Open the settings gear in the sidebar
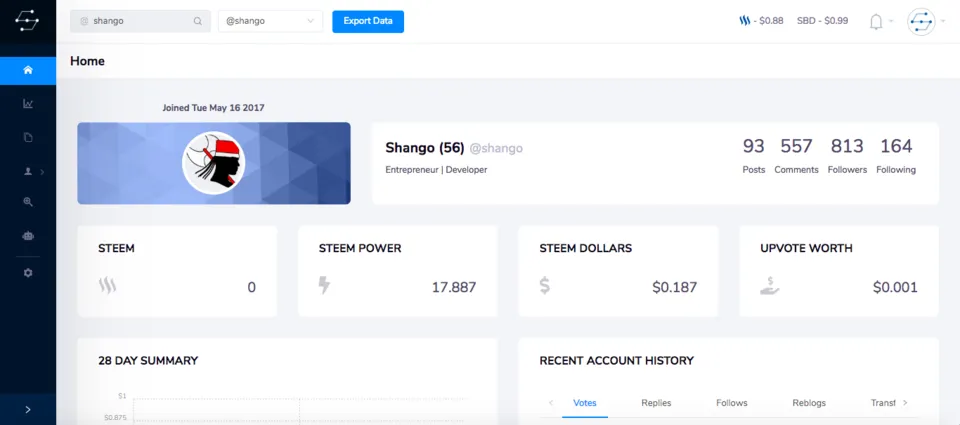 tap(28, 273)
